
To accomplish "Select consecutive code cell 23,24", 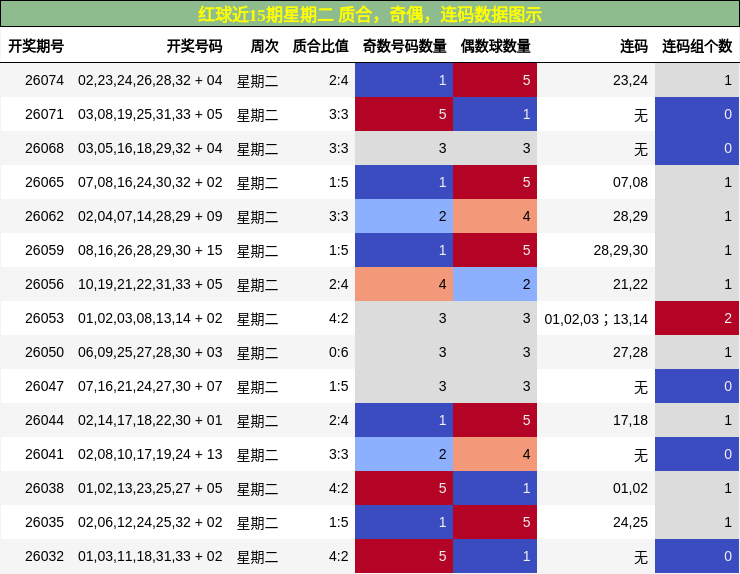I will pos(630,80).
